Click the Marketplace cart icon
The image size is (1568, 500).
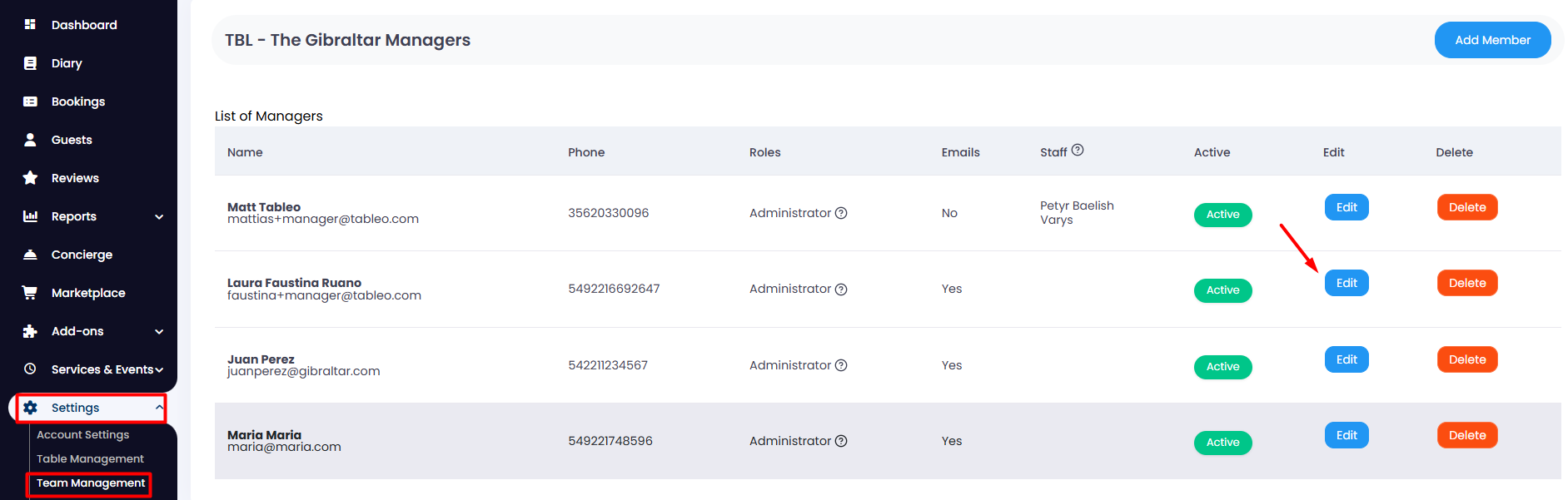point(30,293)
